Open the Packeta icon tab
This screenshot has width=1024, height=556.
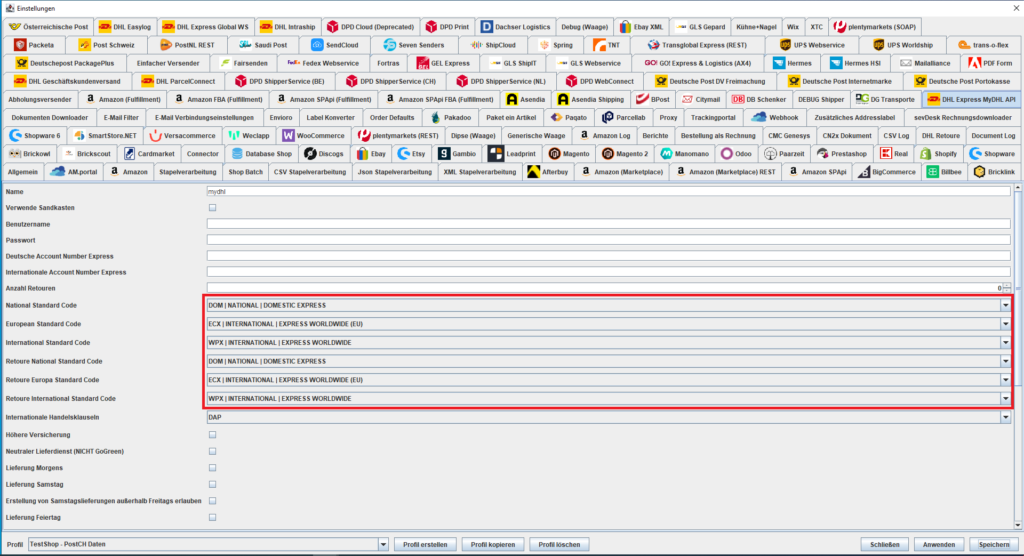[x=20, y=45]
